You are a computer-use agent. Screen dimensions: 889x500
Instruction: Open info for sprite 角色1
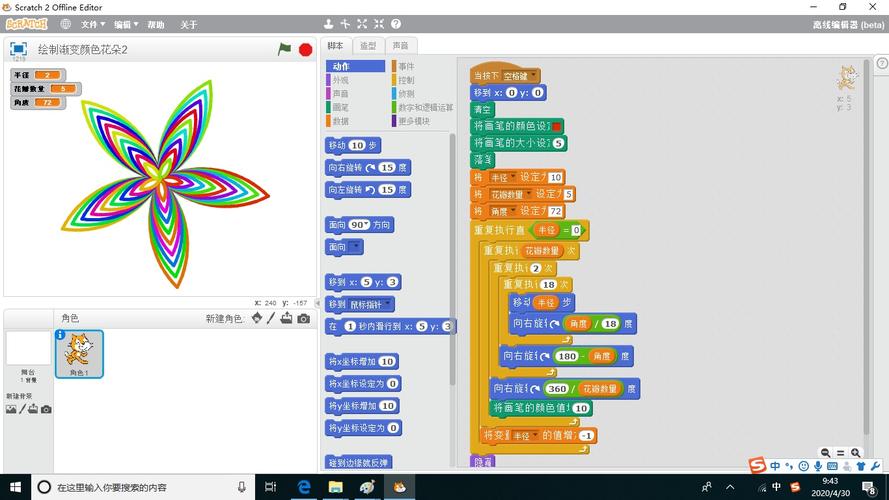click(61, 335)
